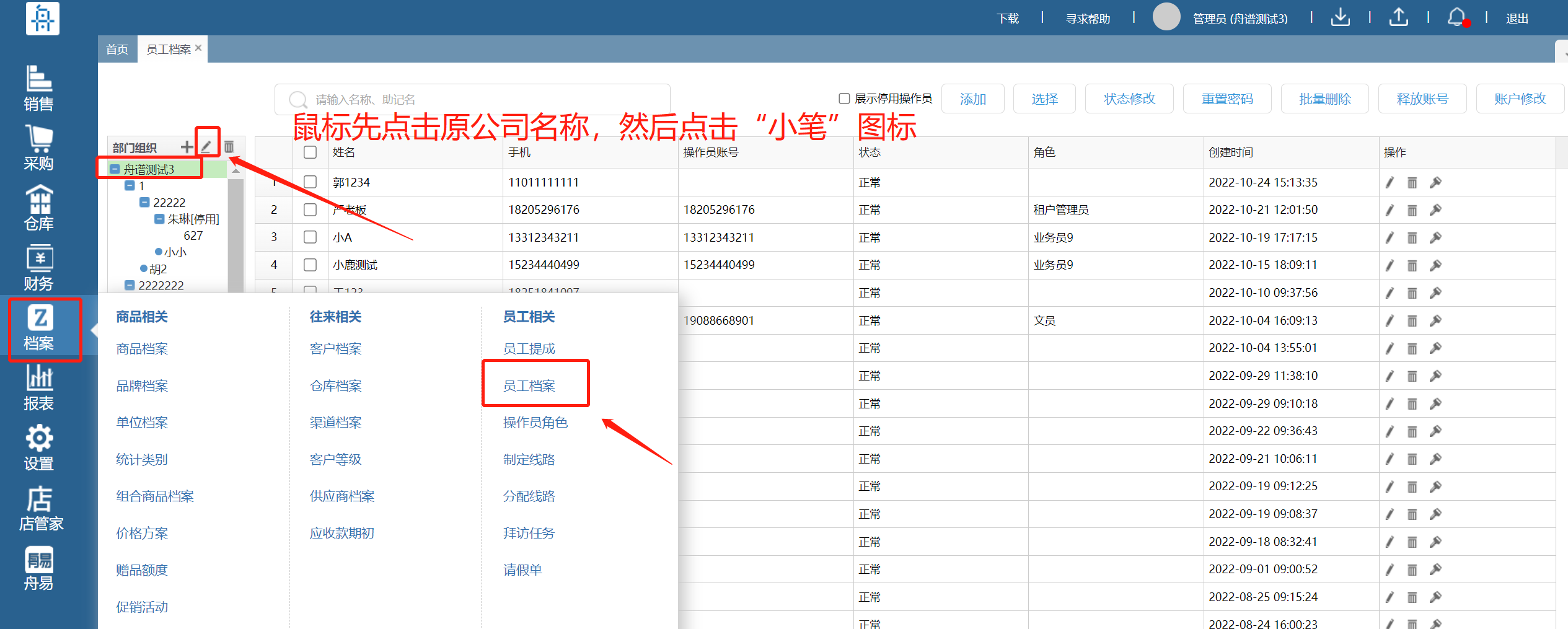Collapse the 朱琳[停用] tree node
Viewport: 1568px width, 629px height.
(159, 219)
